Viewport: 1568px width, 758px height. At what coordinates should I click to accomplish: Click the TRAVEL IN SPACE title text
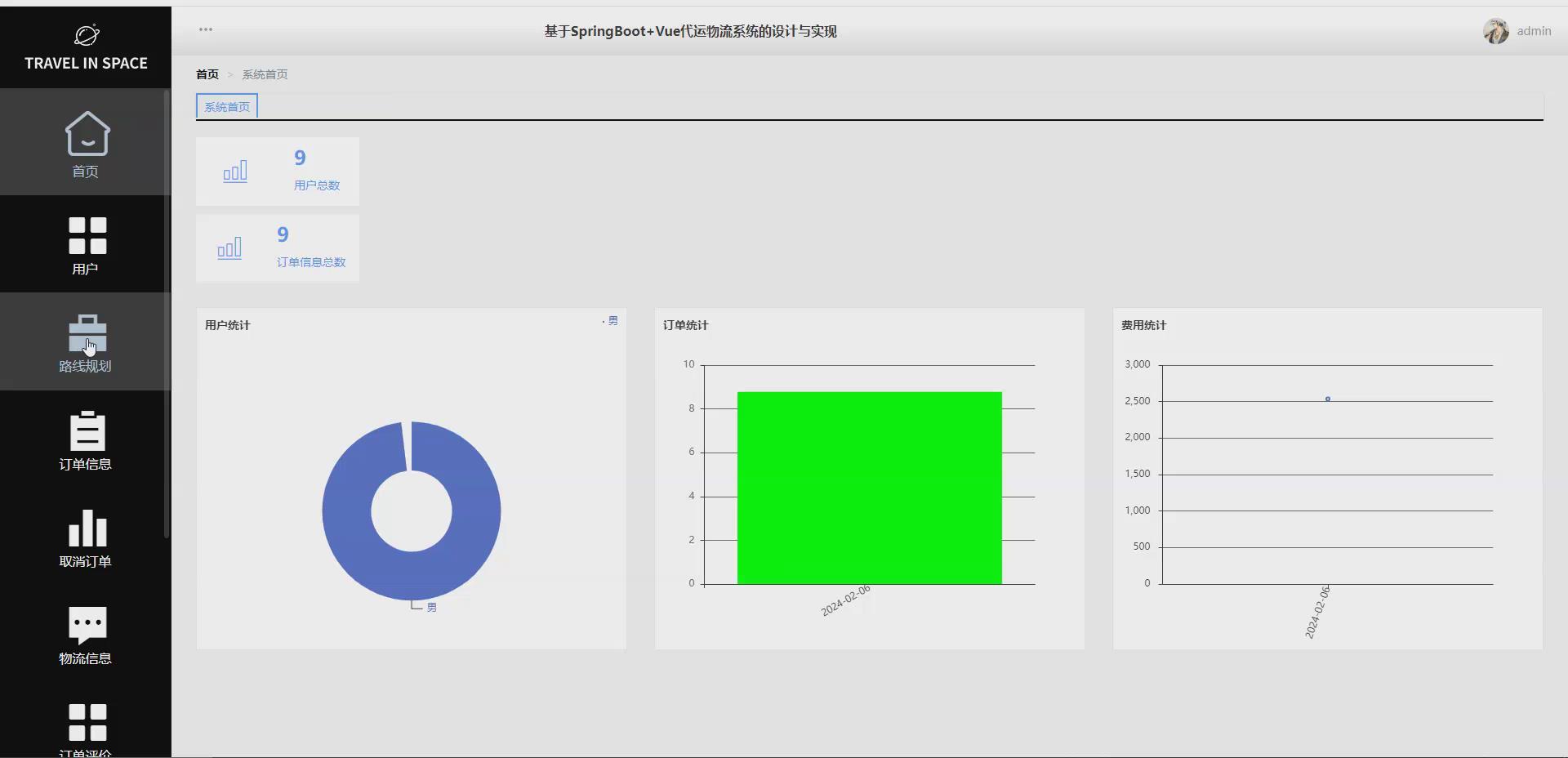pyautogui.click(x=87, y=63)
